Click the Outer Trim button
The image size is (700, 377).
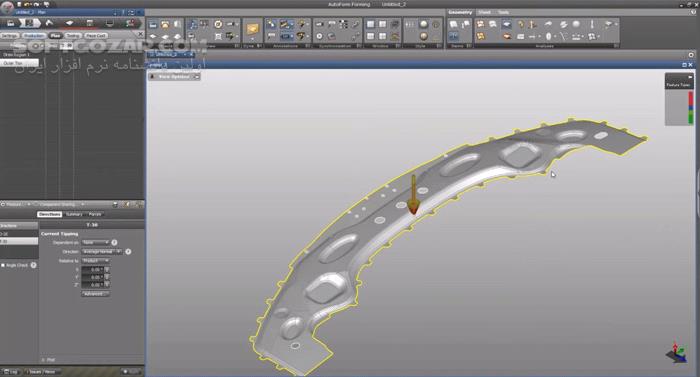pos(19,63)
